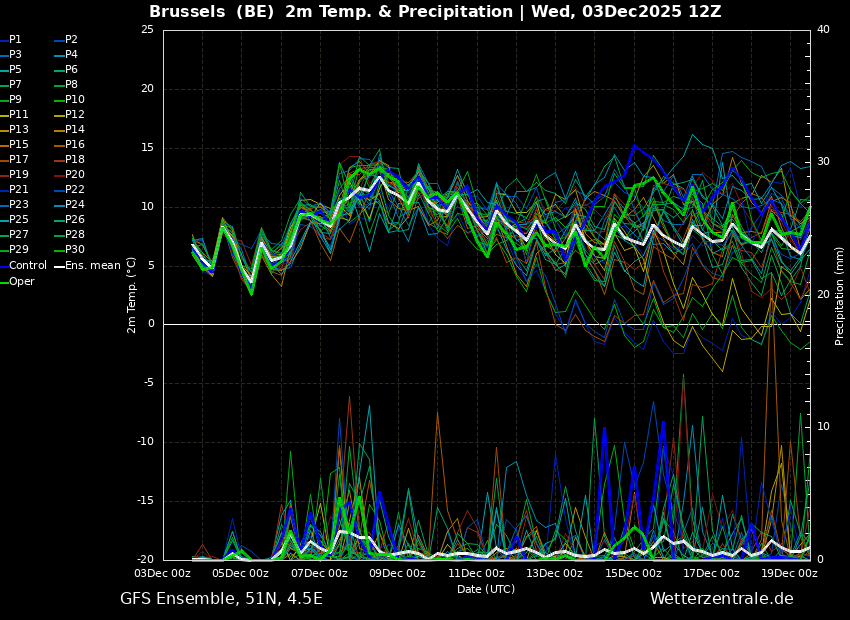
Task: Pick the P22 legend item
Action: (70, 190)
